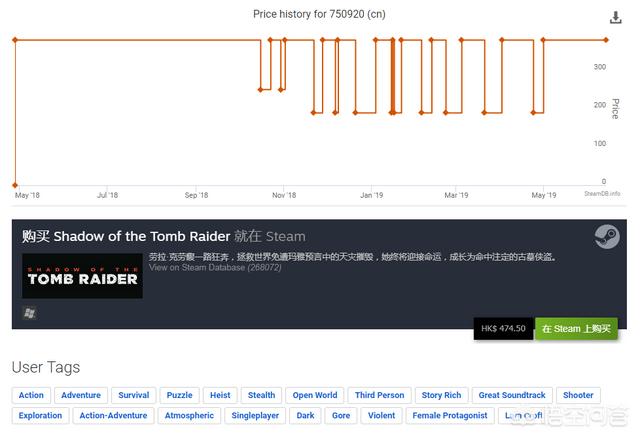This screenshot has height=438, width=640.
Task: Open the Violent tag
Action: point(381,416)
